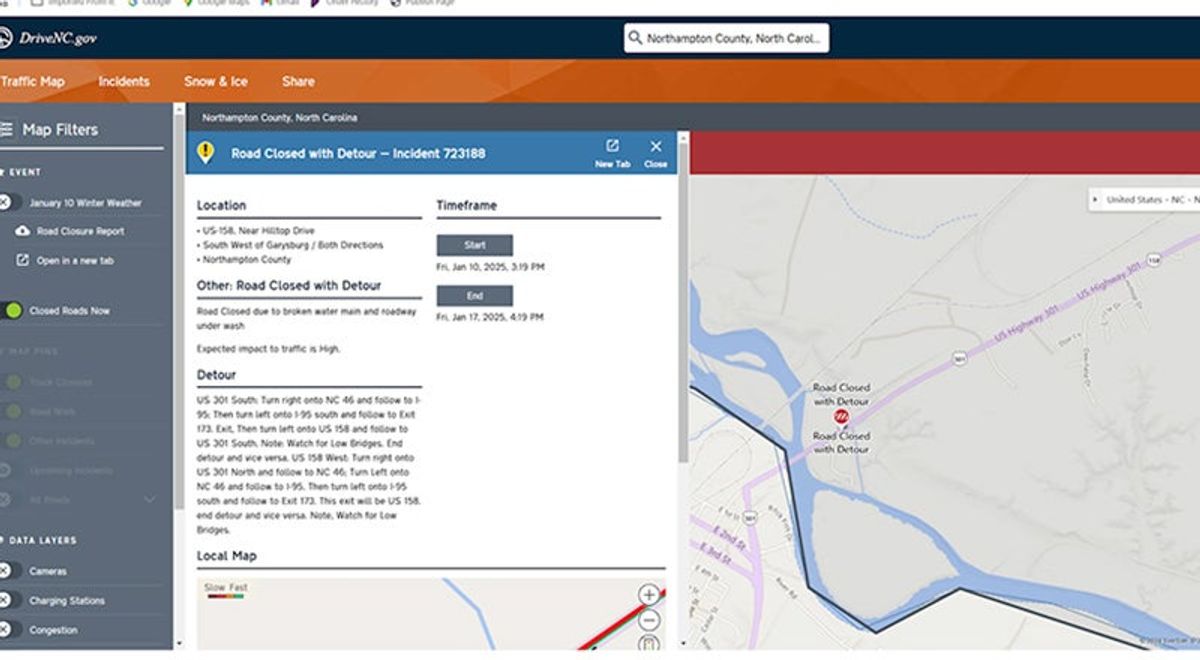Click the 'Fri, Jan 10, 2025, 3:19 PM' start time
The width and height of the screenshot is (1200, 660).
tap(490, 267)
